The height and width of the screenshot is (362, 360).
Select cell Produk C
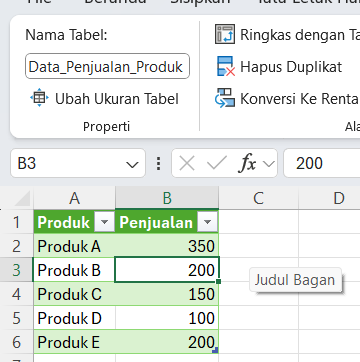point(75,294)
